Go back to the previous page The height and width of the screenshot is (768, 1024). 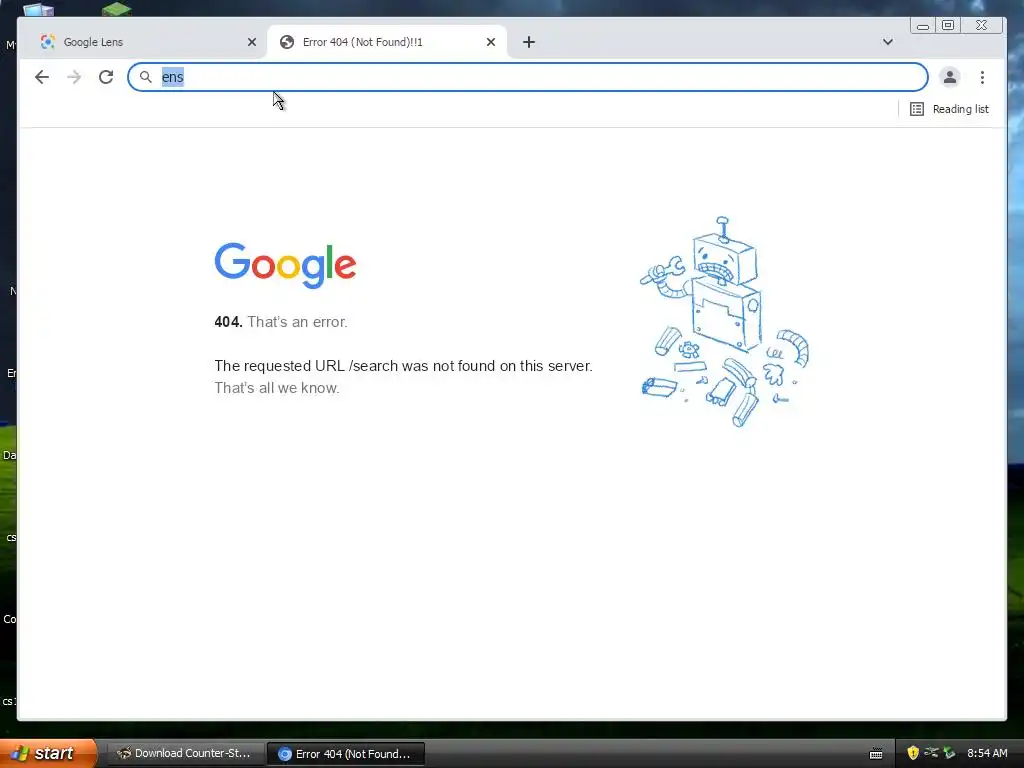[42, 77]
